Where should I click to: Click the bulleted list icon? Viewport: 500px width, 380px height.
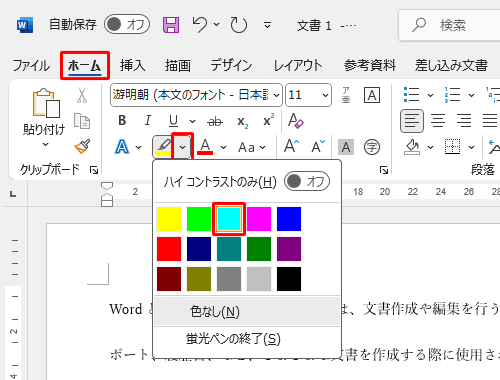[411, 95]
